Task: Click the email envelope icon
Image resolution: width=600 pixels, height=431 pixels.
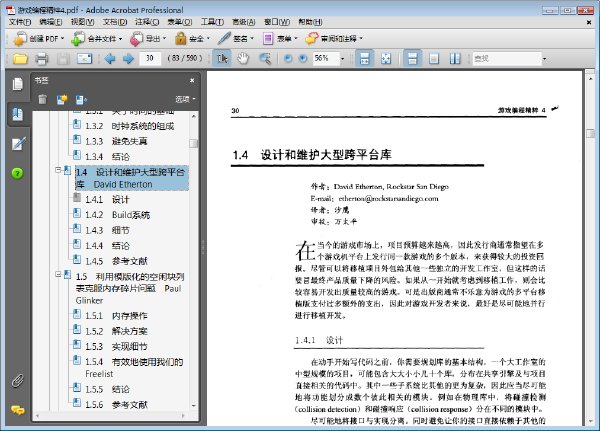Action: 85,59
